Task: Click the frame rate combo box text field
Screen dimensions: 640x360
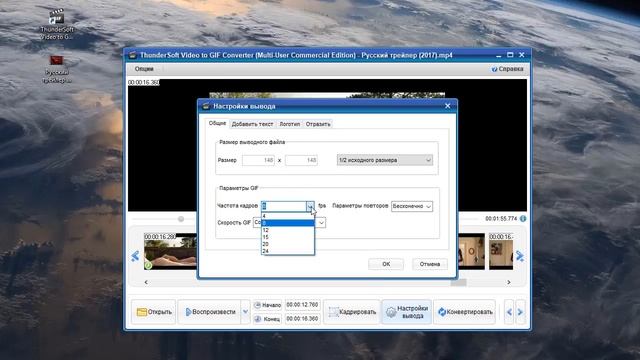Action: point(284,206)
